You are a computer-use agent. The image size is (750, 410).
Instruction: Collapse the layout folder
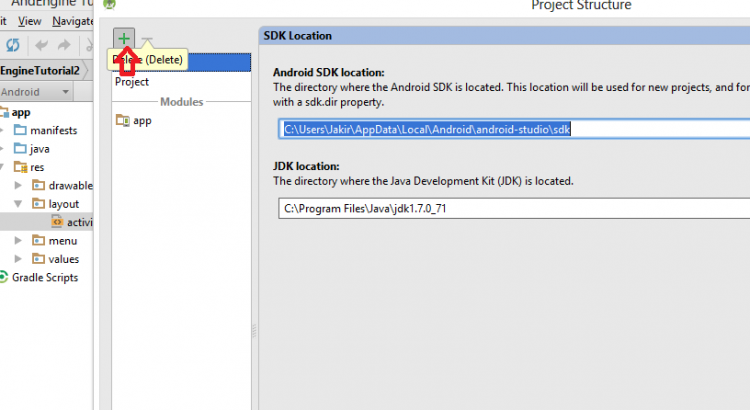[x=20, y=204]
